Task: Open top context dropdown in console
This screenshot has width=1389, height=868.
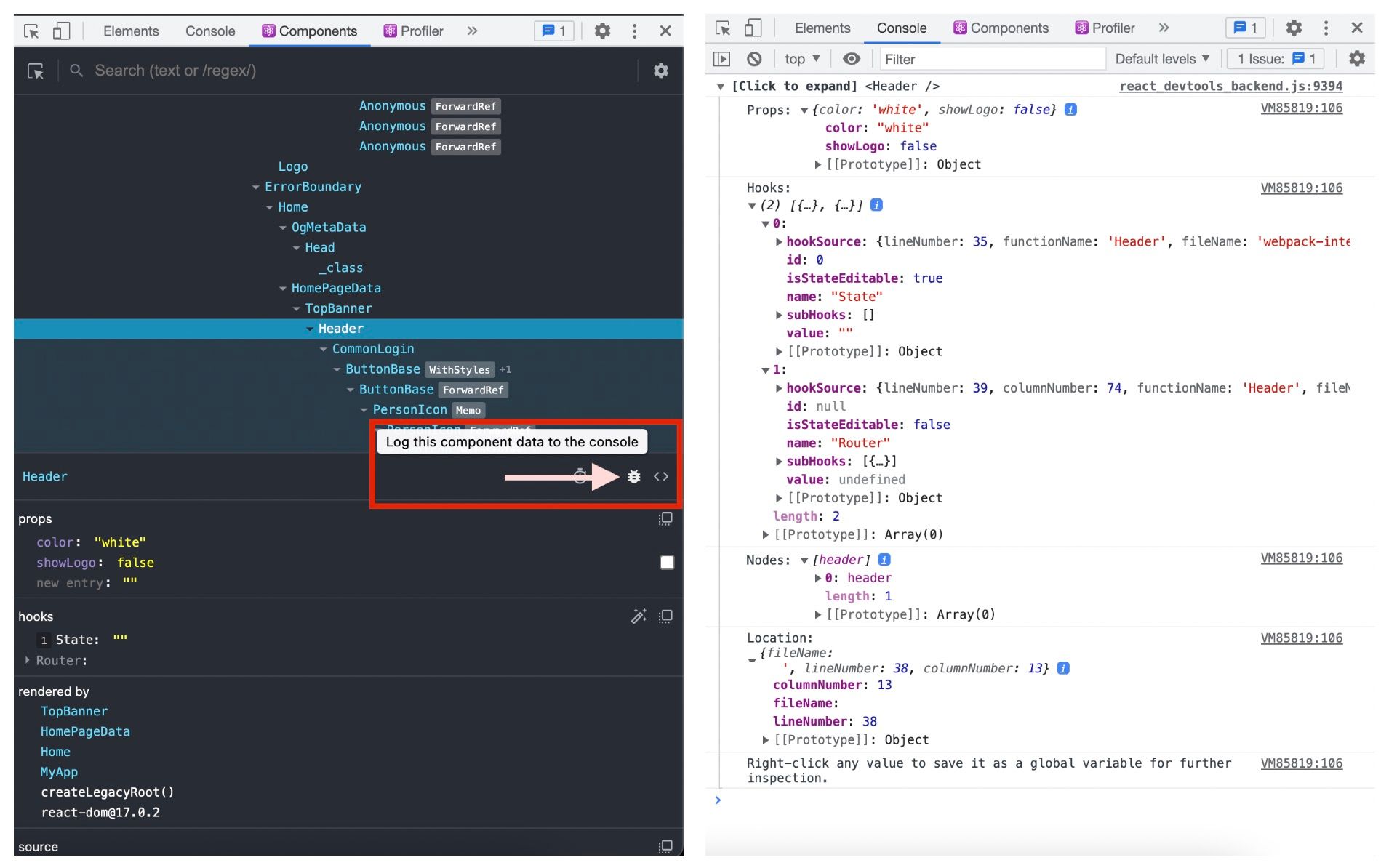Action: point(802,59)
